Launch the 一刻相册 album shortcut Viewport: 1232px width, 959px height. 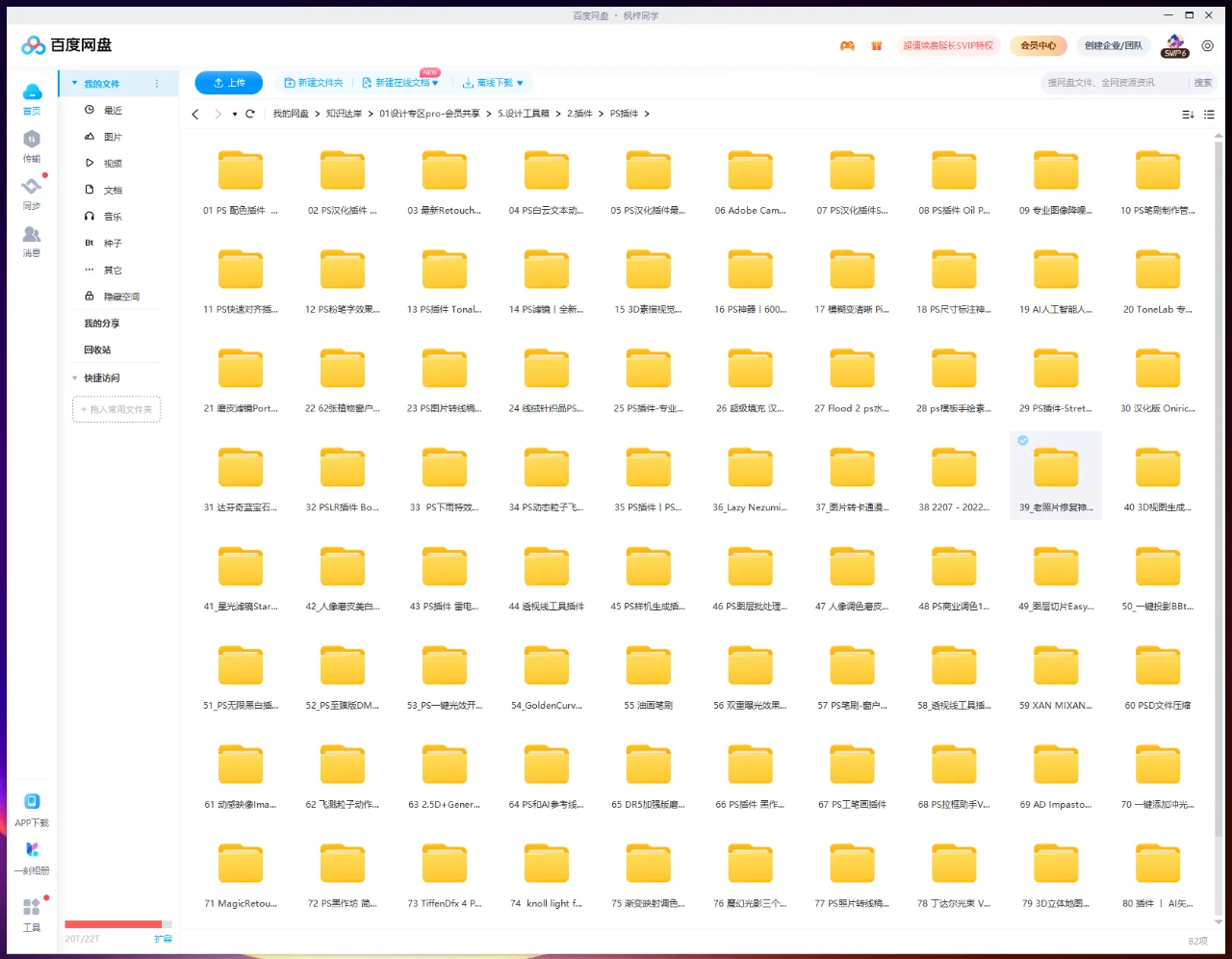32,858
